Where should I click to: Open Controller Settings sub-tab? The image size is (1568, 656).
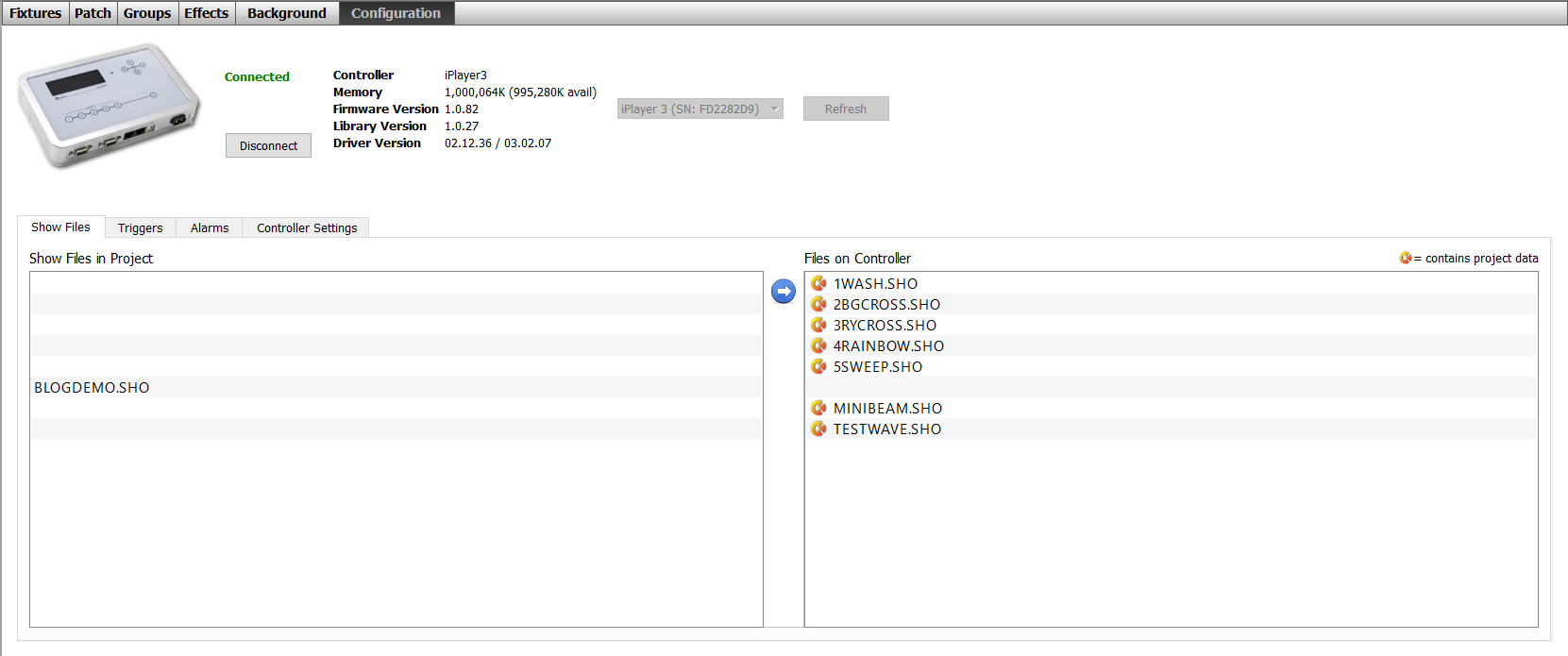[x=307, y=228]
